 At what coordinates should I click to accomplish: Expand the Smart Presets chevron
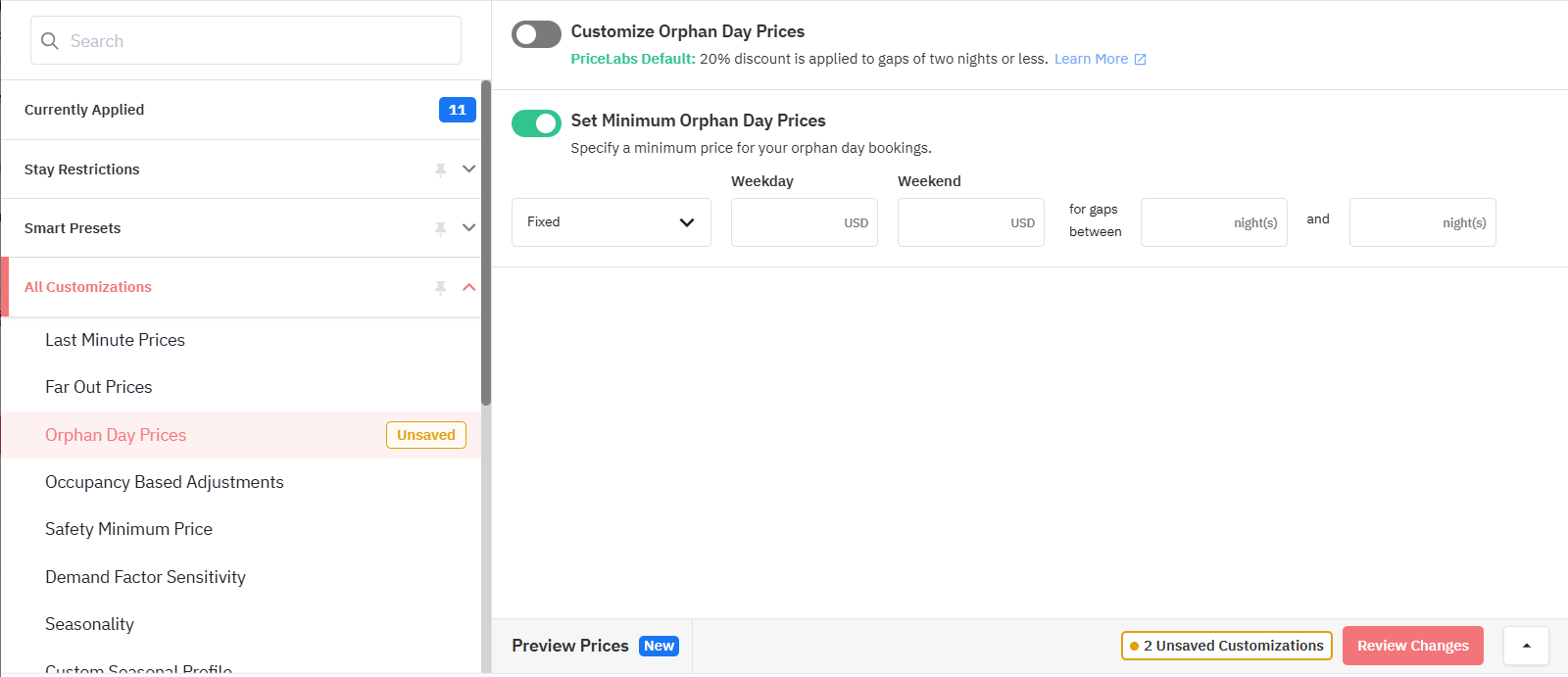[x=469, y=228]
